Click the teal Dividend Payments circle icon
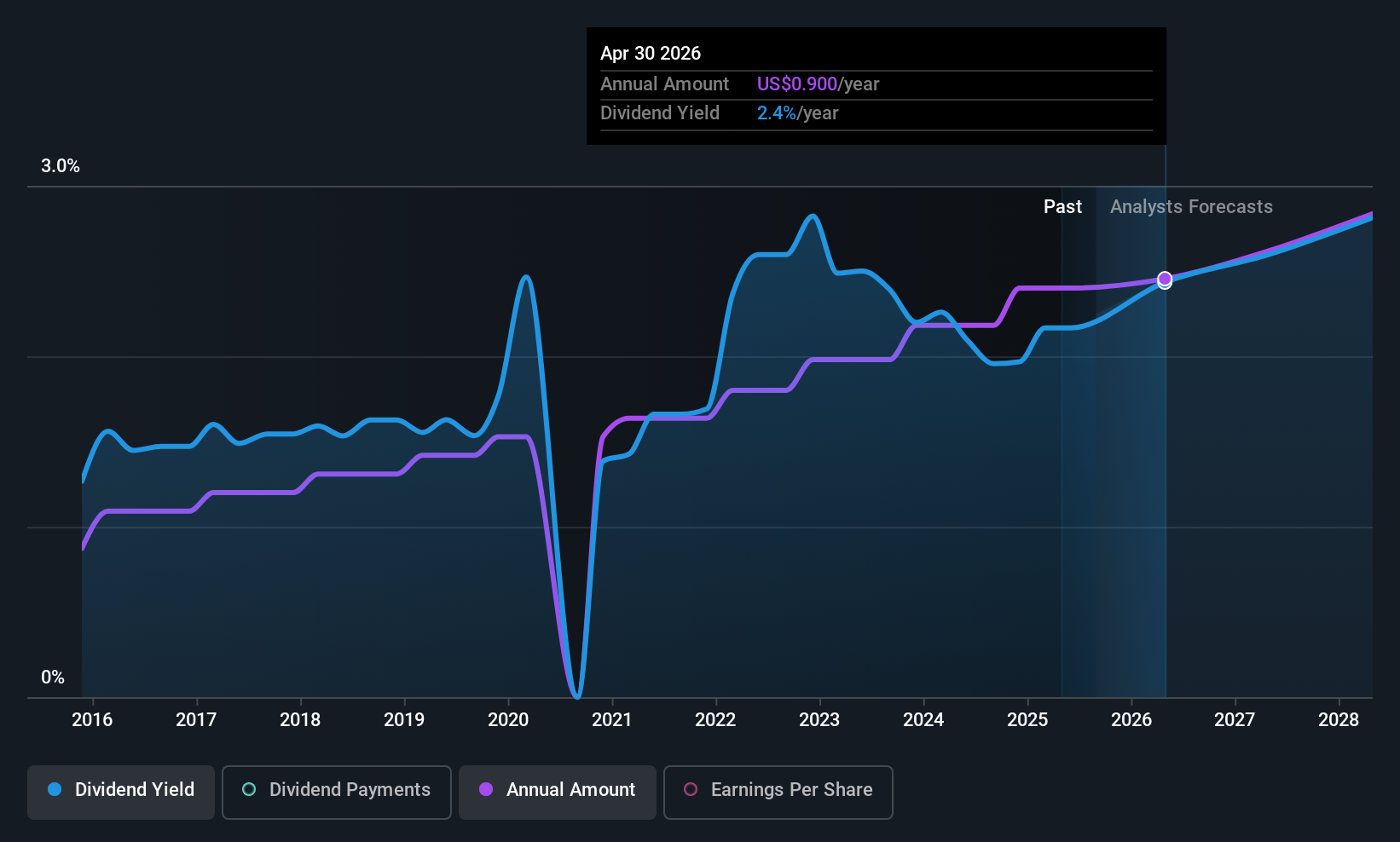This screenshot has width=1400, height=842. 249,789
